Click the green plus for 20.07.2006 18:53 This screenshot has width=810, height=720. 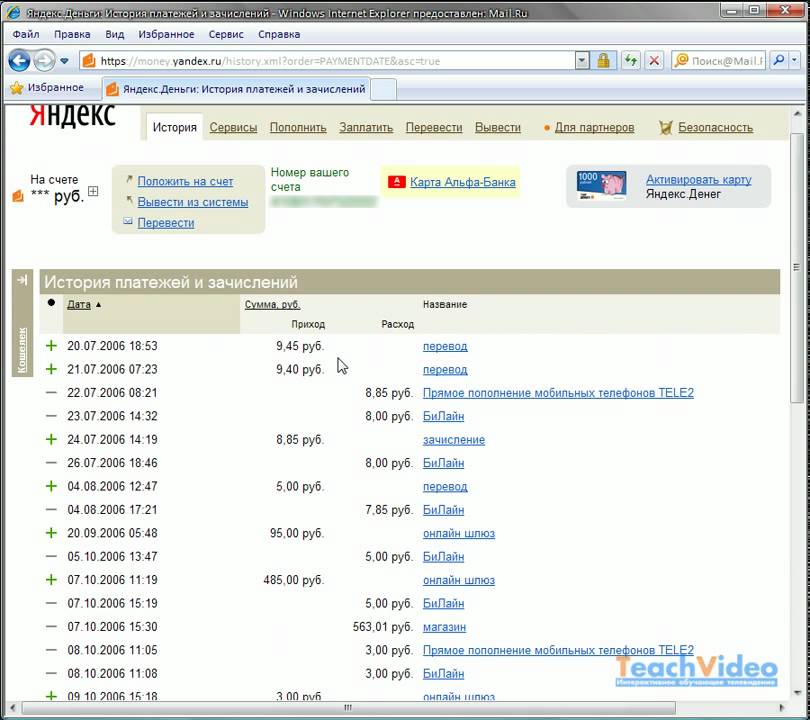point(51,346)
